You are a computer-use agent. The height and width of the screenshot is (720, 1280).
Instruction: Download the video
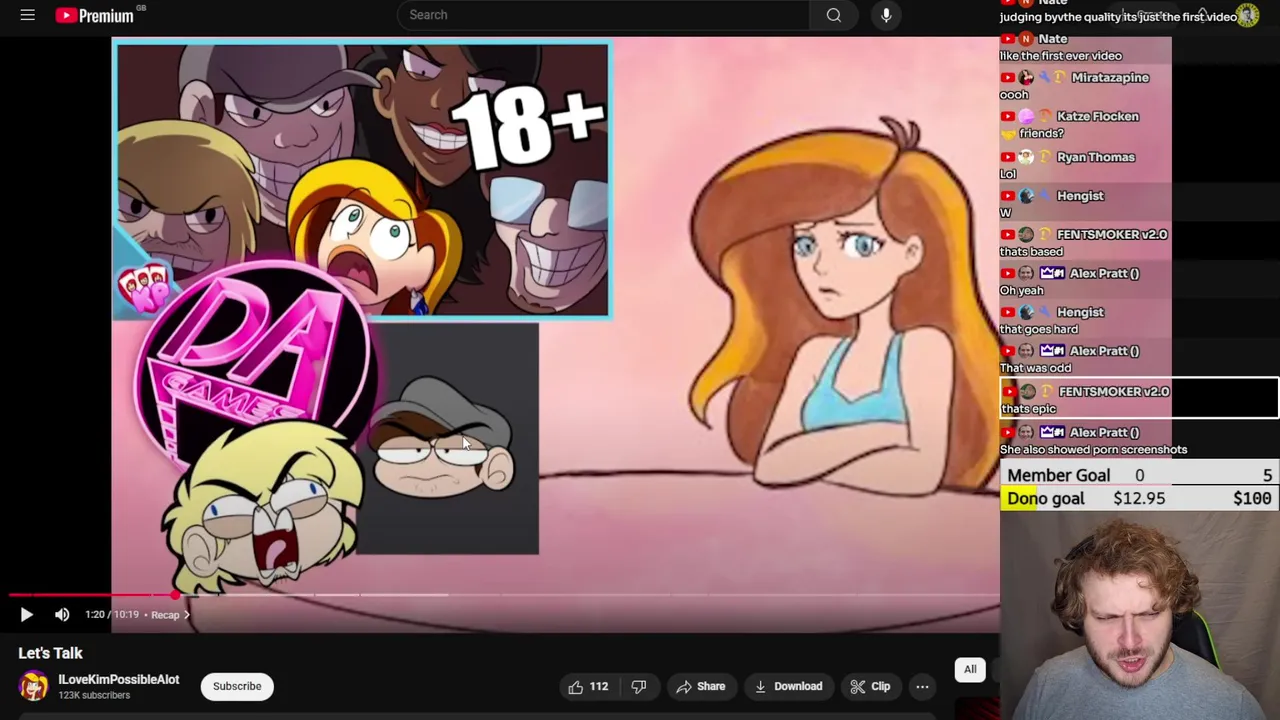[x=788, y=686]
